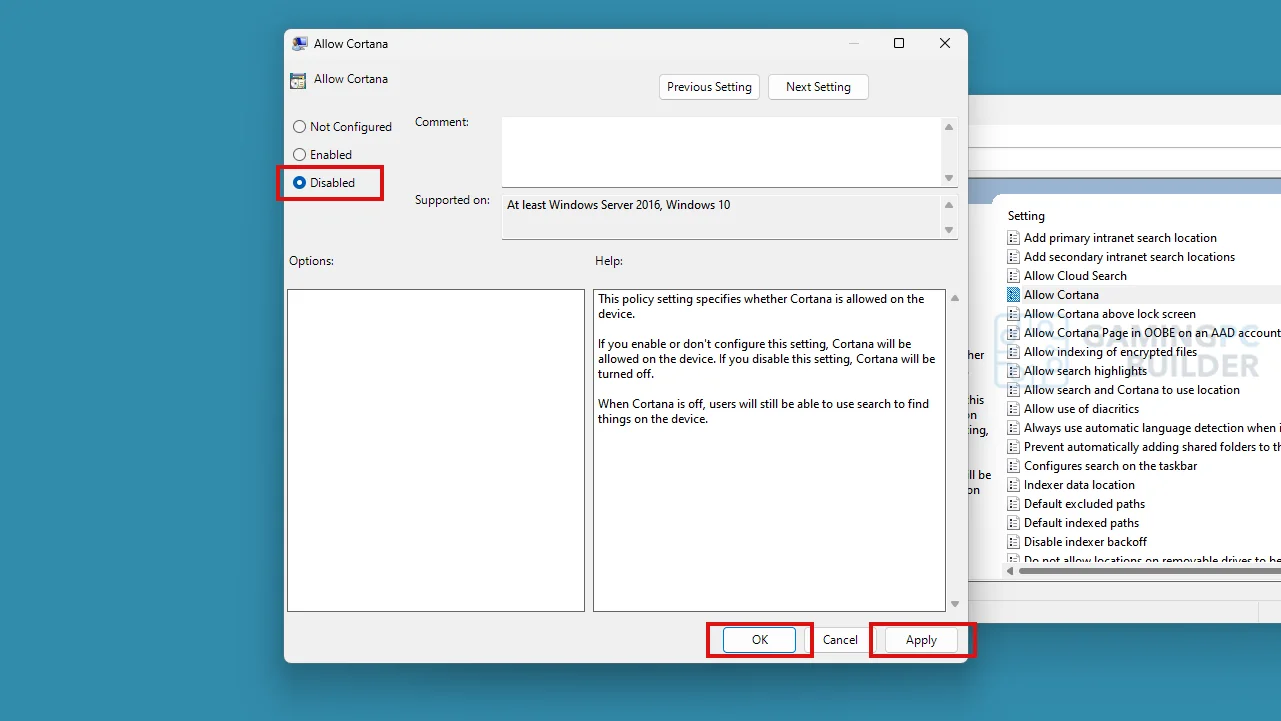Click the Allow Cloud Search policy icon
Screen dimensions: 1281x721
pos(1014,276)
